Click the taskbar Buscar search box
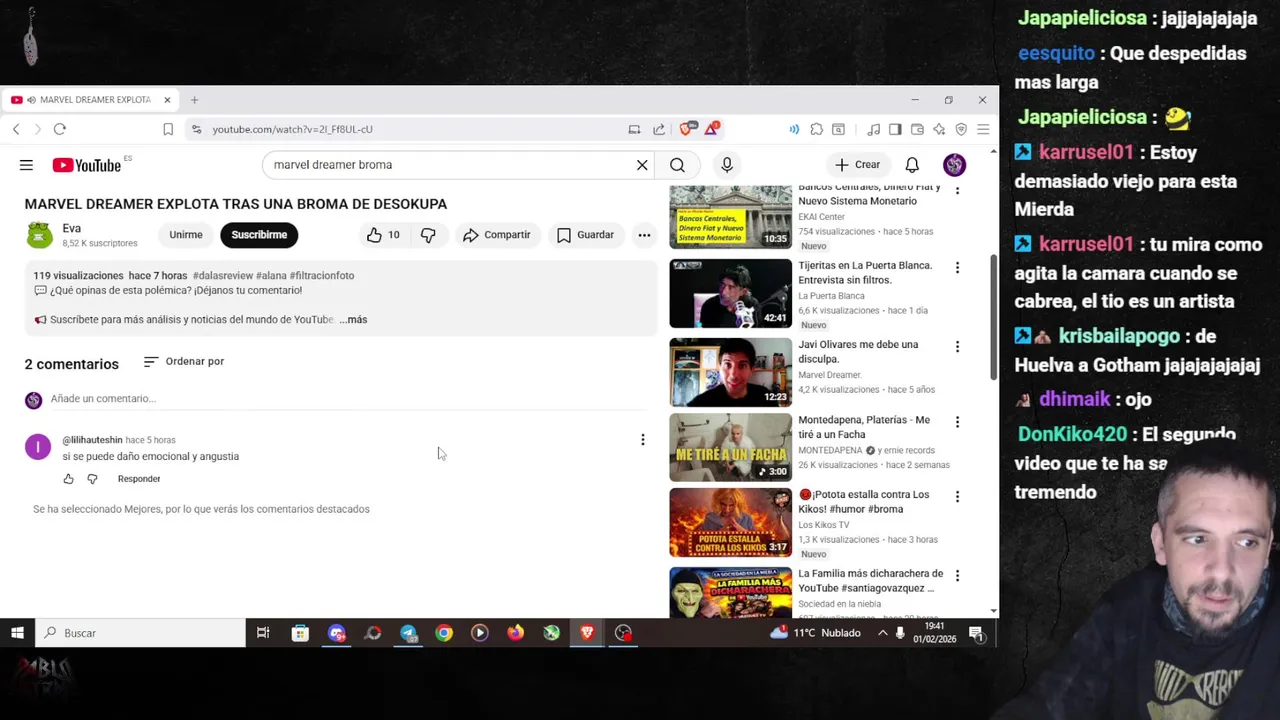Image resolution: width=1280 pixels, height=720 pixels. (141, 633)
